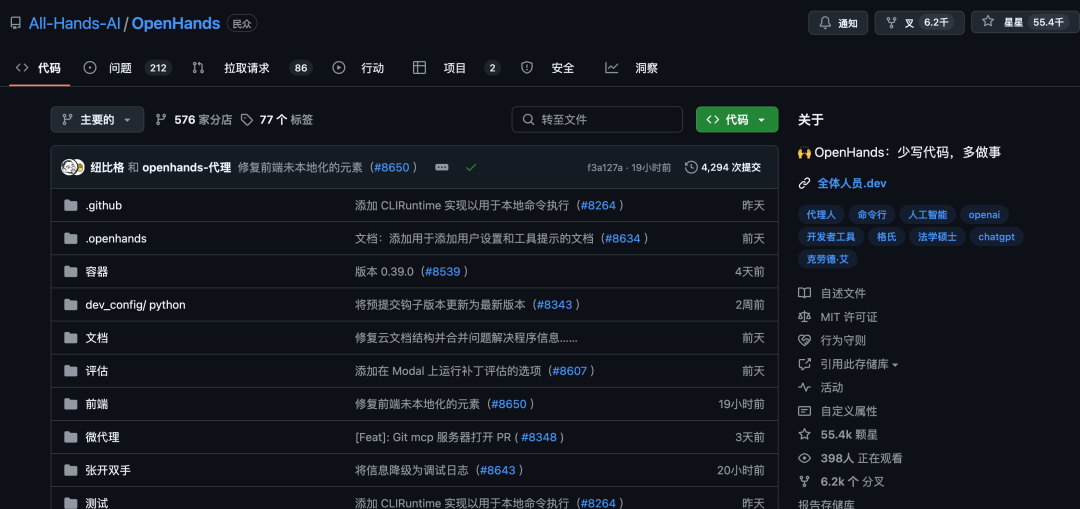Click the 法学硕士 topic tag

tap(937, 237)
